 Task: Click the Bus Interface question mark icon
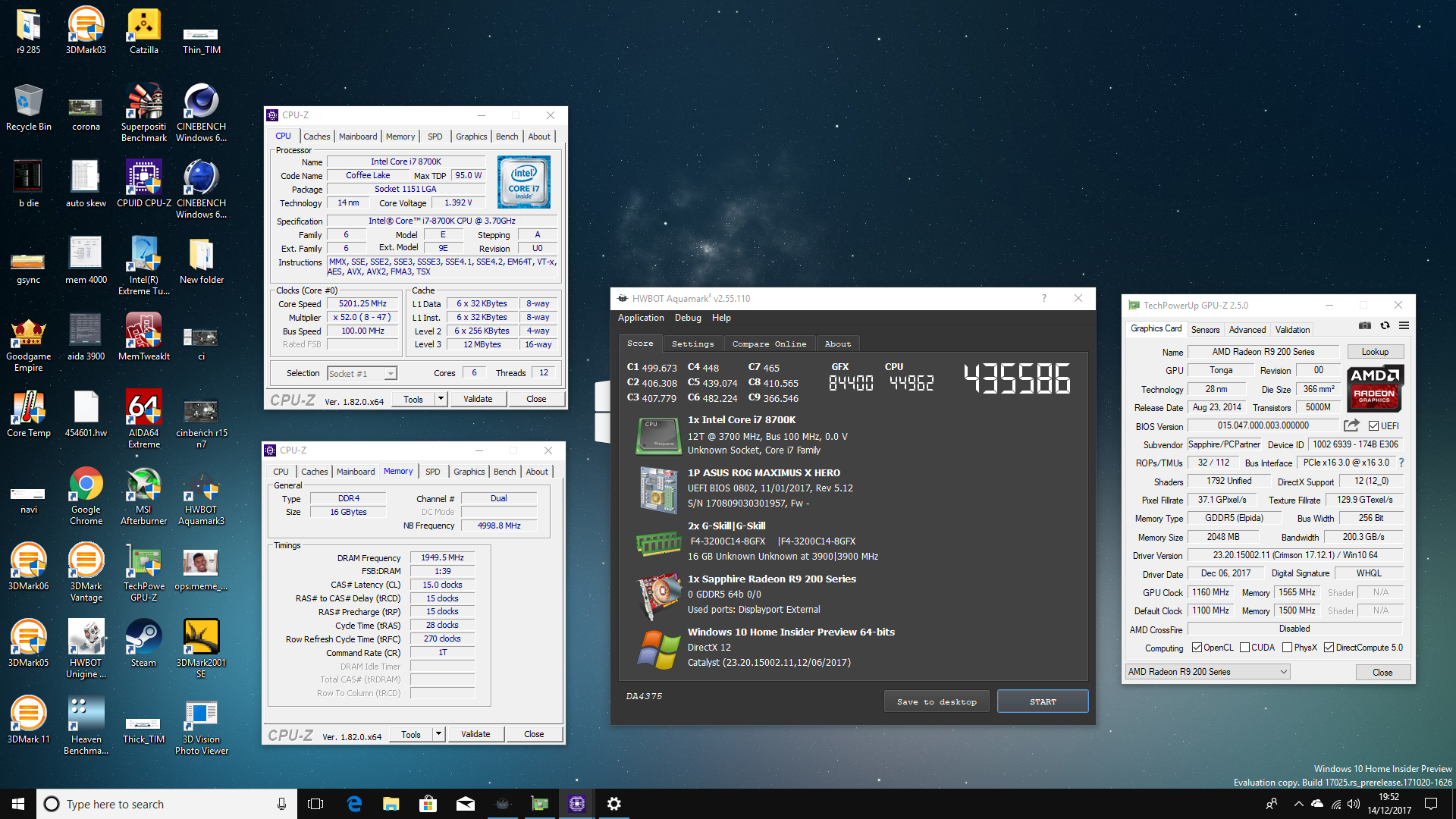(1401, 463)
